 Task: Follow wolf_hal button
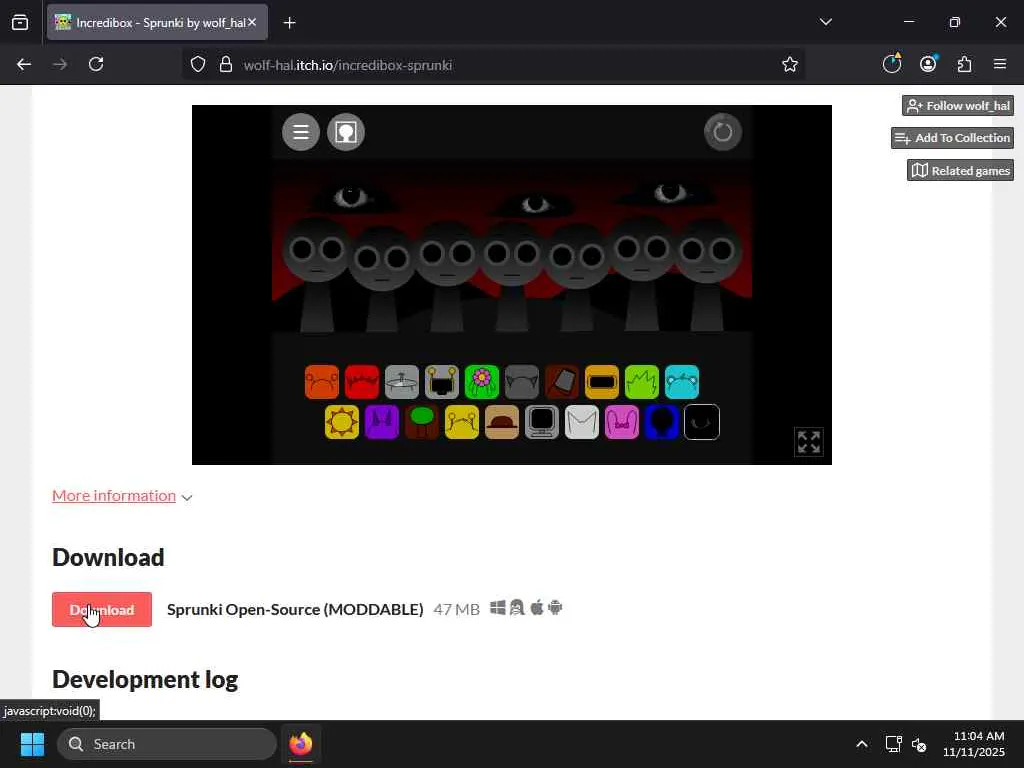pos(958,106)
